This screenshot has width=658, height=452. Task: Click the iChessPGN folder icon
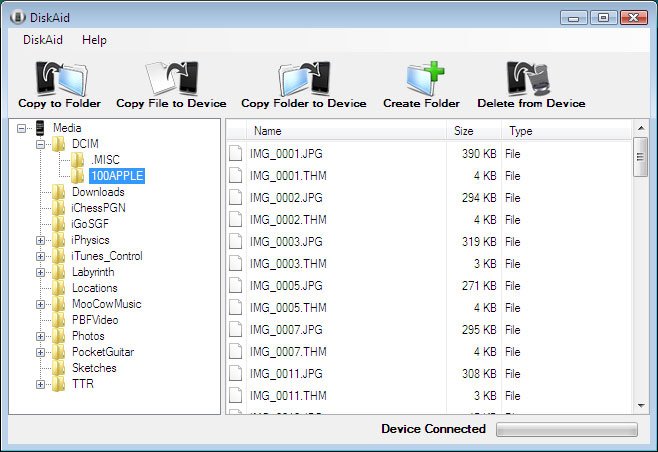tap(59, 208)
